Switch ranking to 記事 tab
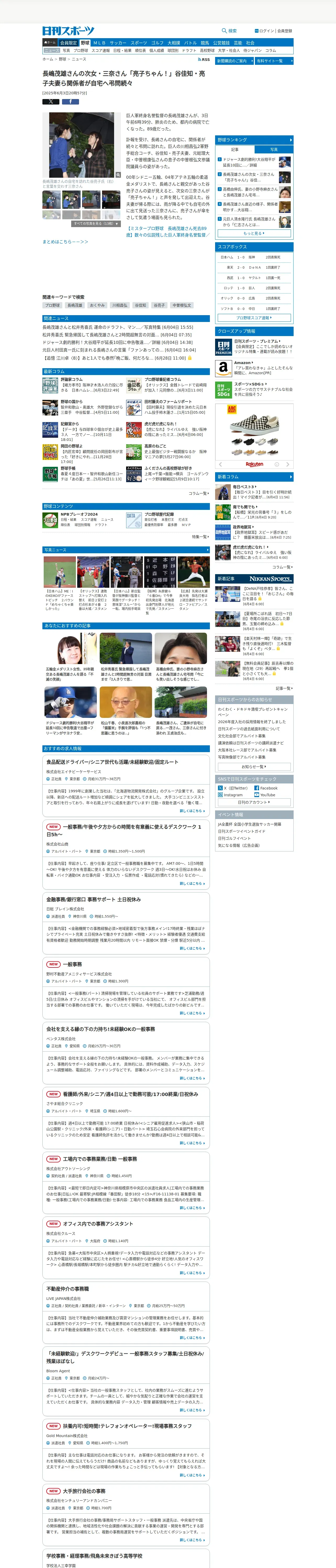This screenshot has width=336, height=1568. coord(235,149)
